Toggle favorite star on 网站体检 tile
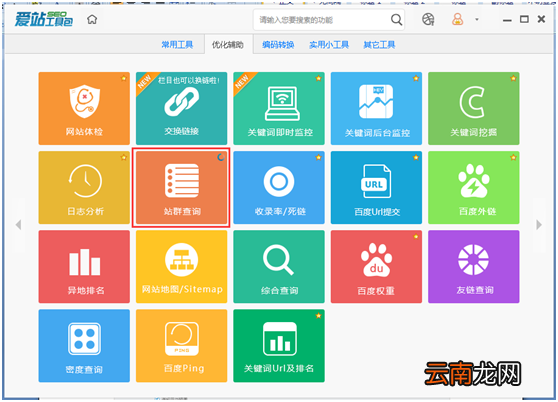This screenshot has height=402, width=558. [x=123, y=78]
